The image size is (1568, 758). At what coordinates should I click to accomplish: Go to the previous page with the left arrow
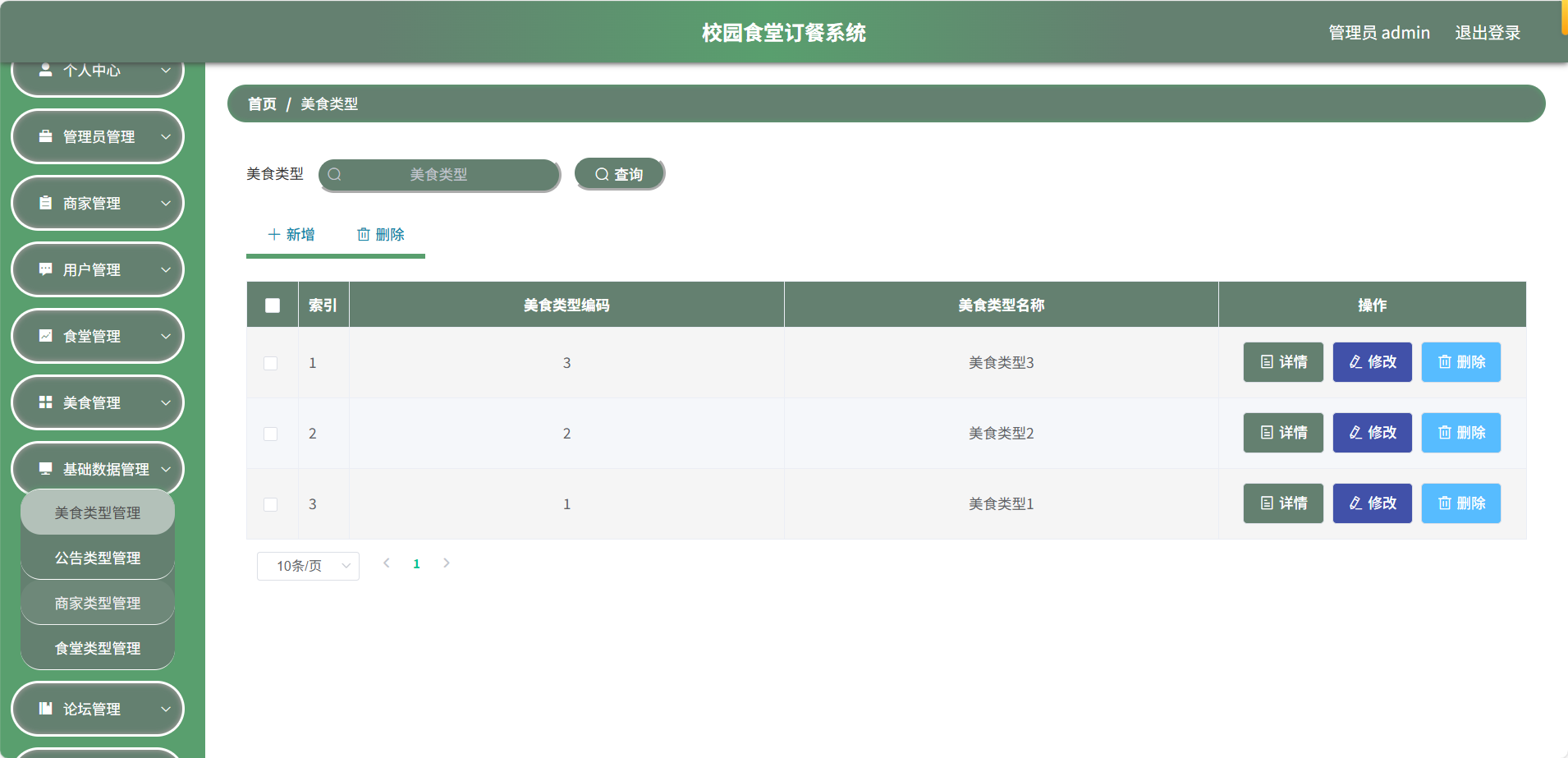click(x=387, y=563)
